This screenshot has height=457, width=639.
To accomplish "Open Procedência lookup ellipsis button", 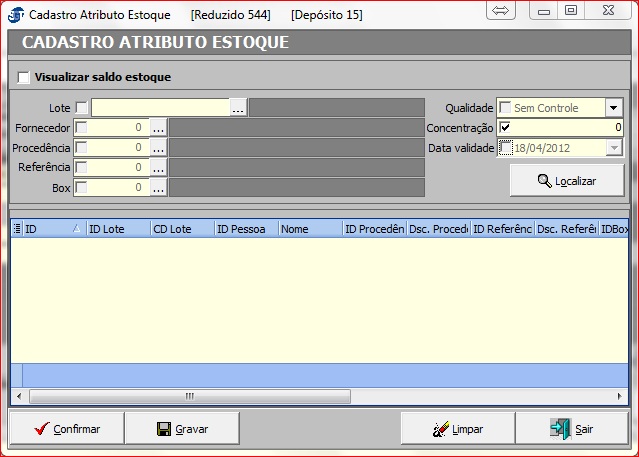I will pos(158,148).
